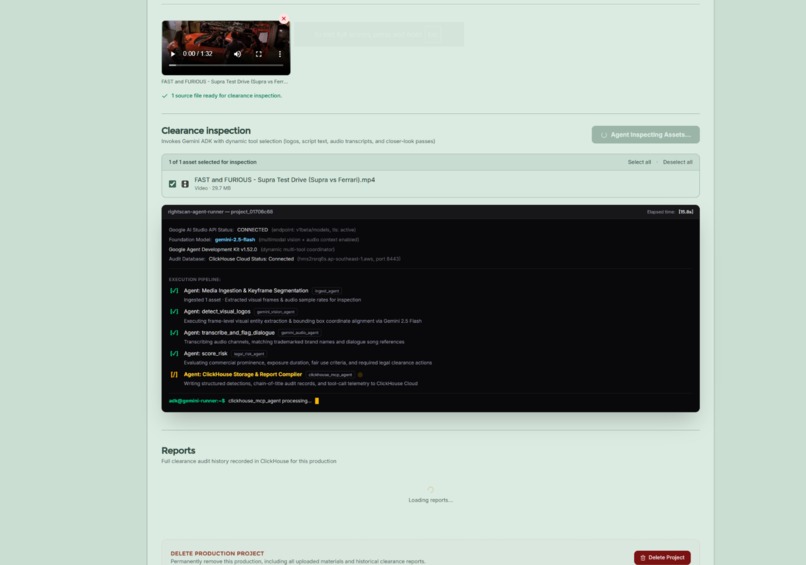Select the file name 'FAST and FURIOUS - Supra Test Drive (Supra vs Ferrari).mp4'

click(284, 179)
